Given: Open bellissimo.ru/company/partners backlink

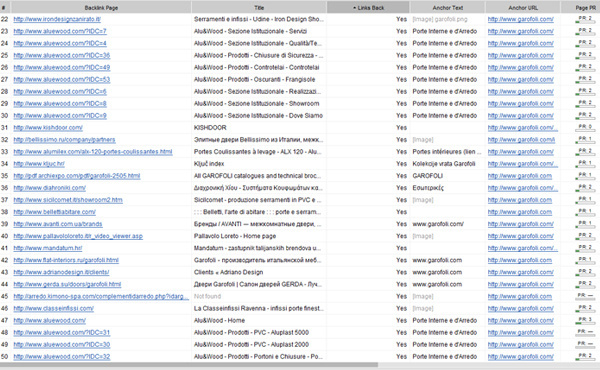Looking at the screenshot, I should click(64, 140).
